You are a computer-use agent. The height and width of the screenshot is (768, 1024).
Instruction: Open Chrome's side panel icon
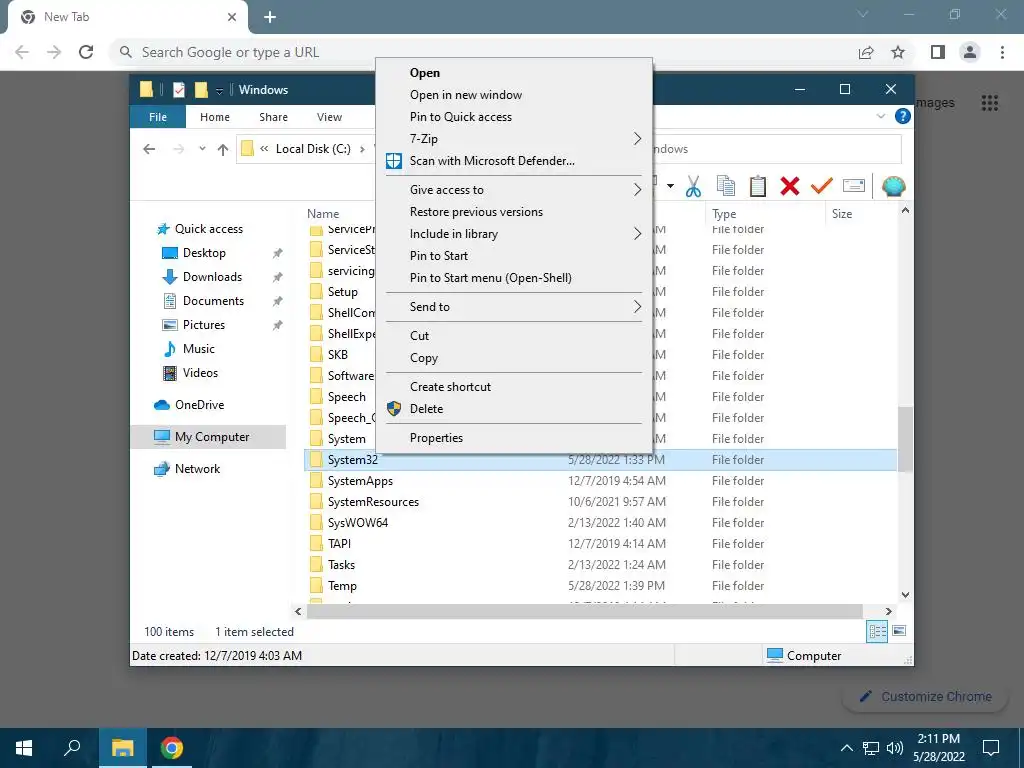point(938,52)
